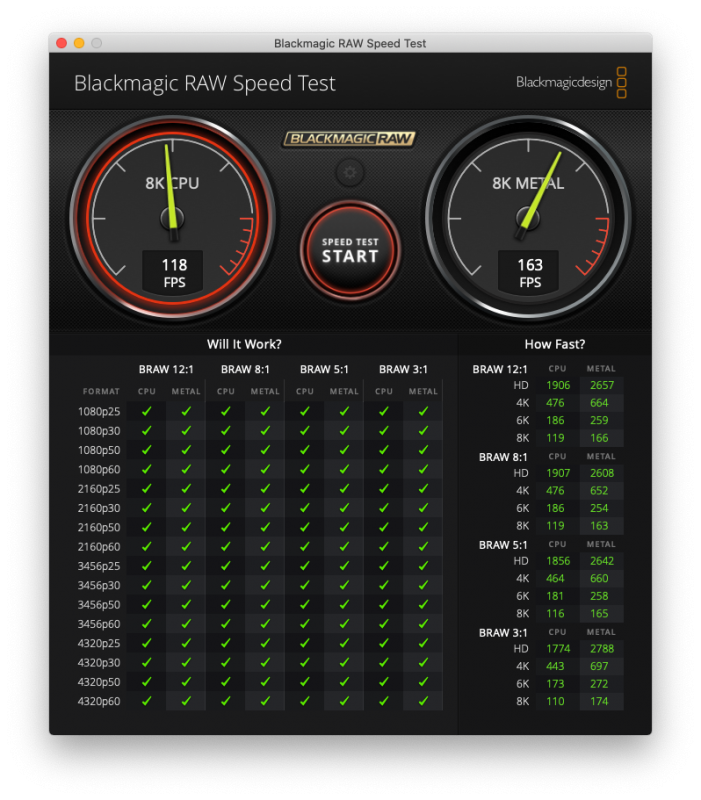The height and width of the screenshot is (800, 701).
Task: Start the speed test
Action: click(350, 250)
